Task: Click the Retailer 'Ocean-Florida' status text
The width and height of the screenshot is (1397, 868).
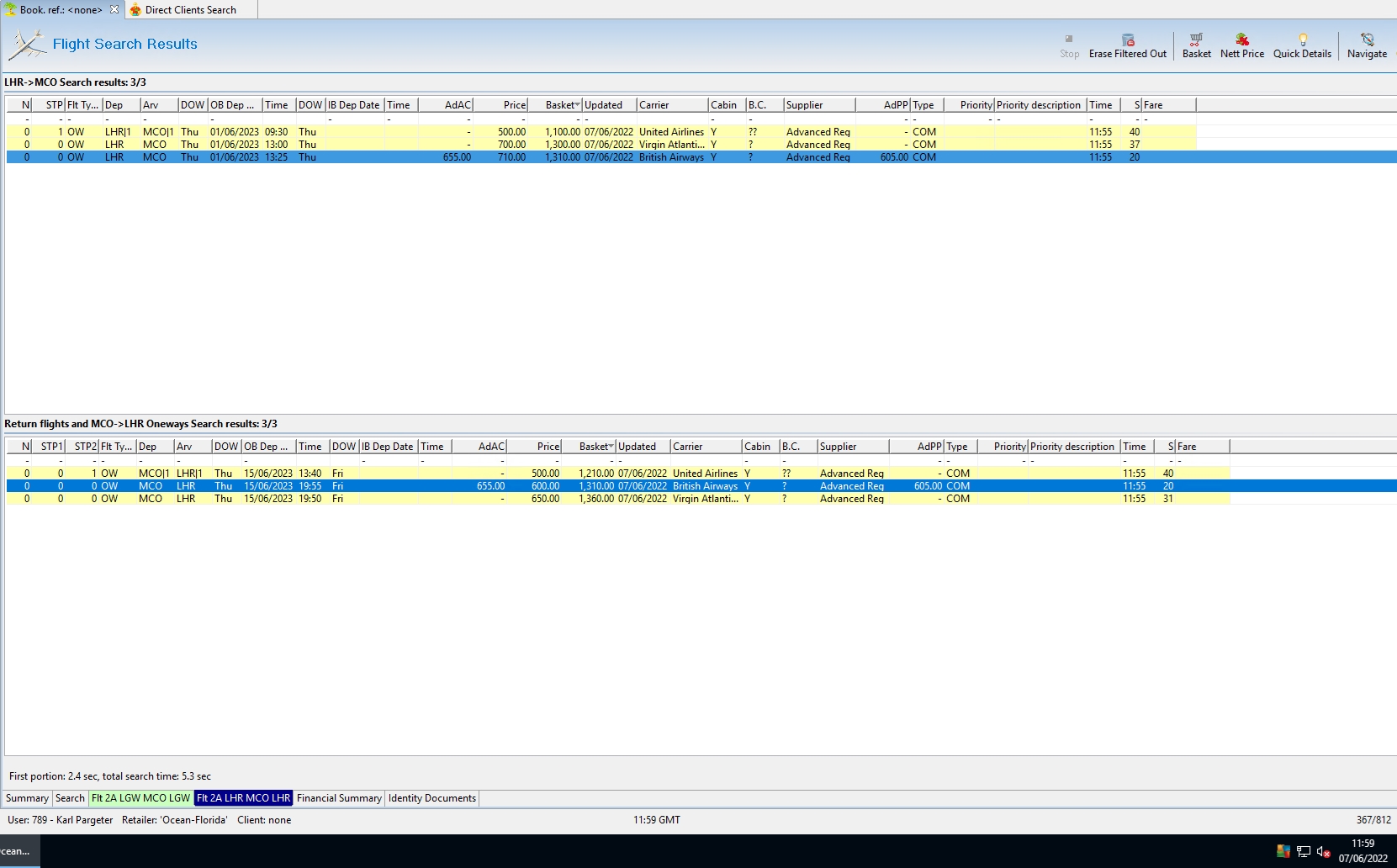Action: pos(174,820)
